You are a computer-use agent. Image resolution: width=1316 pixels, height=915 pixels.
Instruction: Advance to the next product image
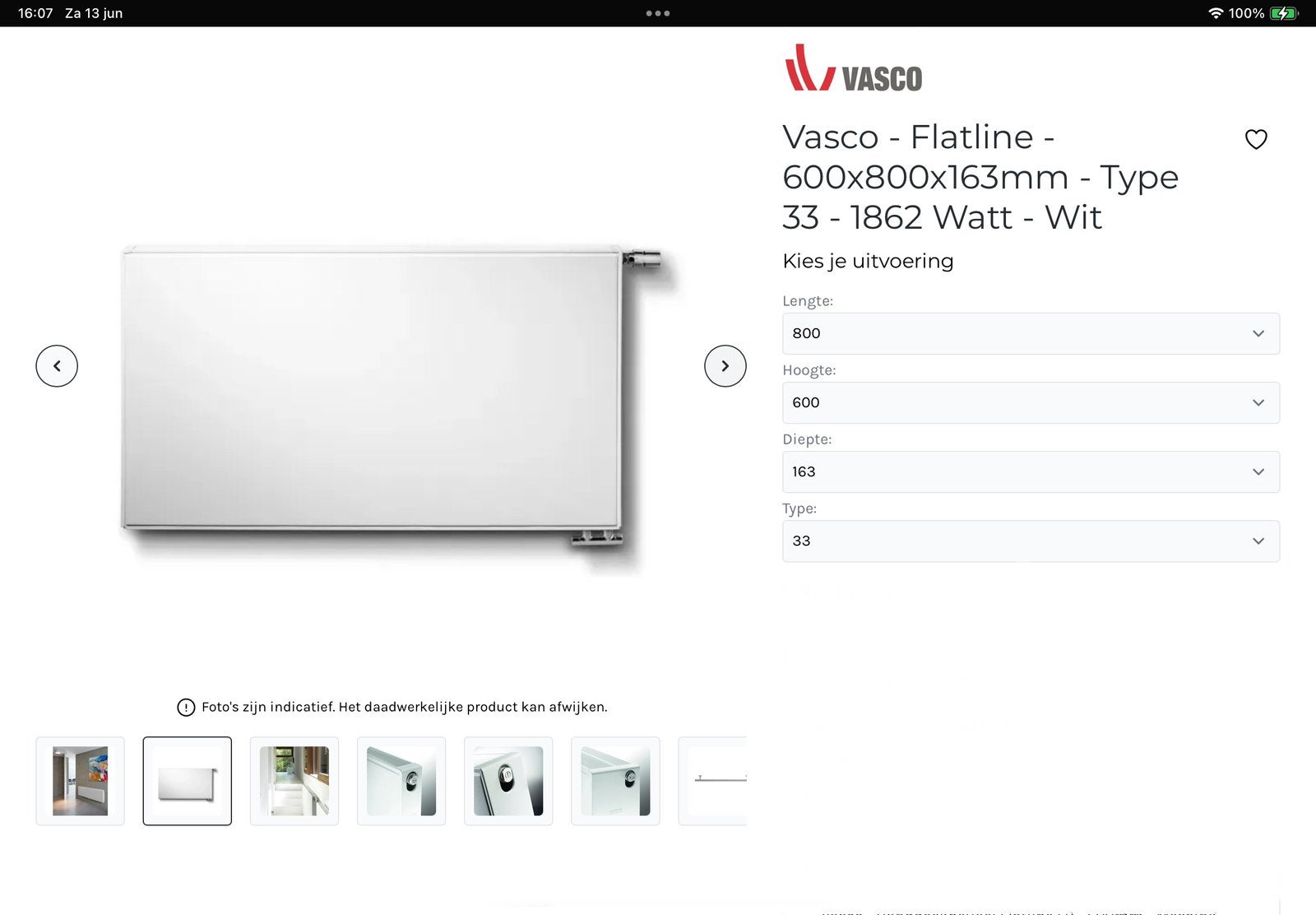725,365
